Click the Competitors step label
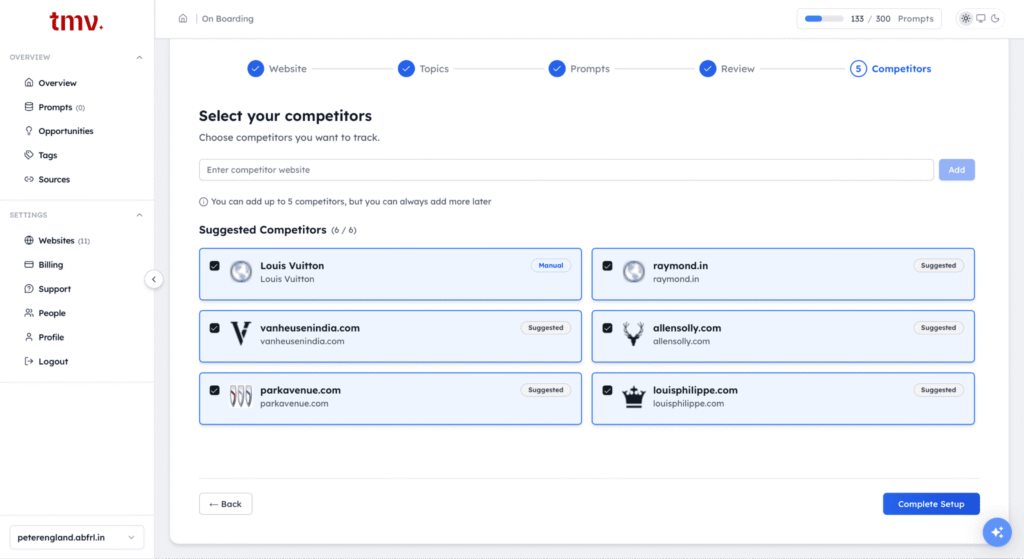The height and width of the screenshot is (559, 1024). coord(901,69)
